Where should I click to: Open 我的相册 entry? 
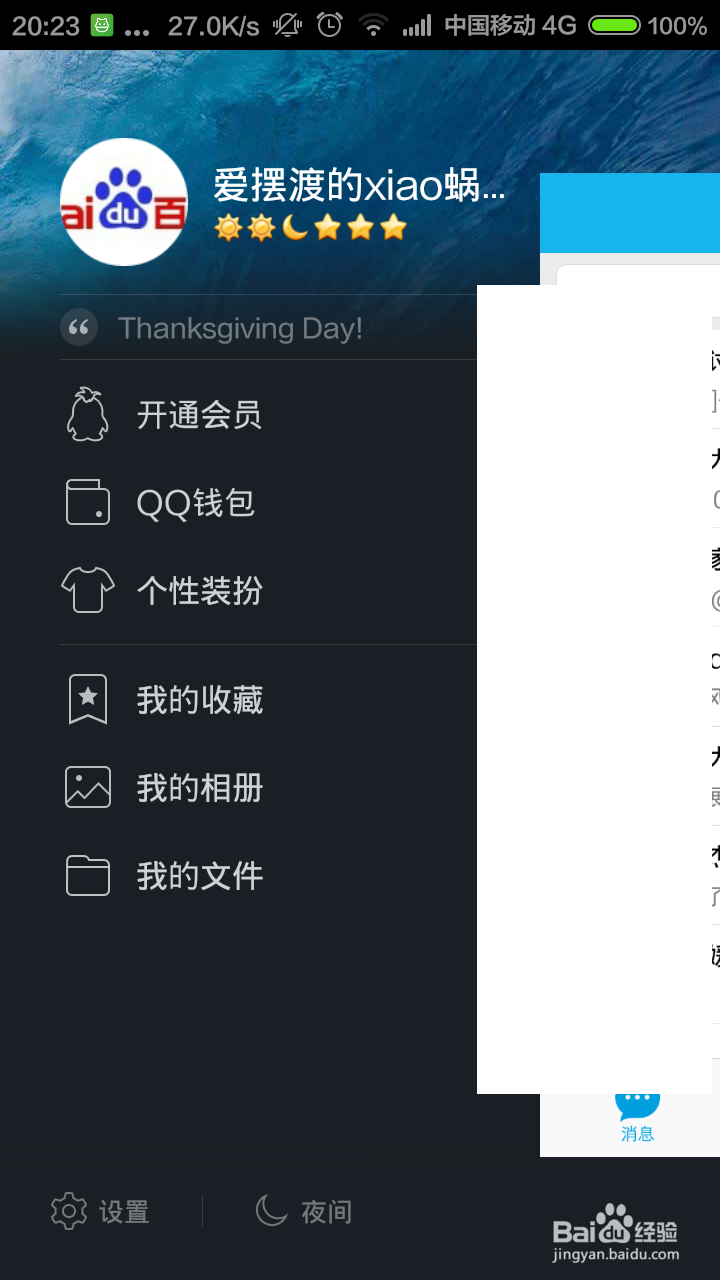click(200, 788)
